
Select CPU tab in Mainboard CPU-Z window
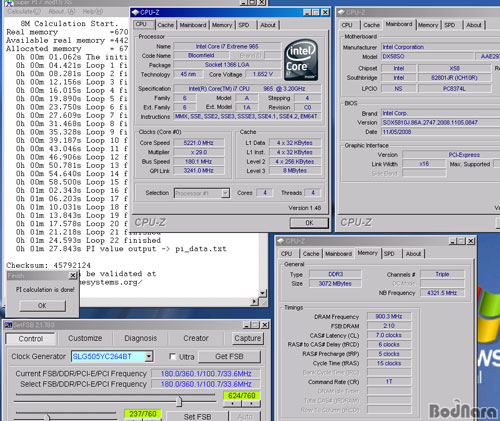click(x=347, y=25)
